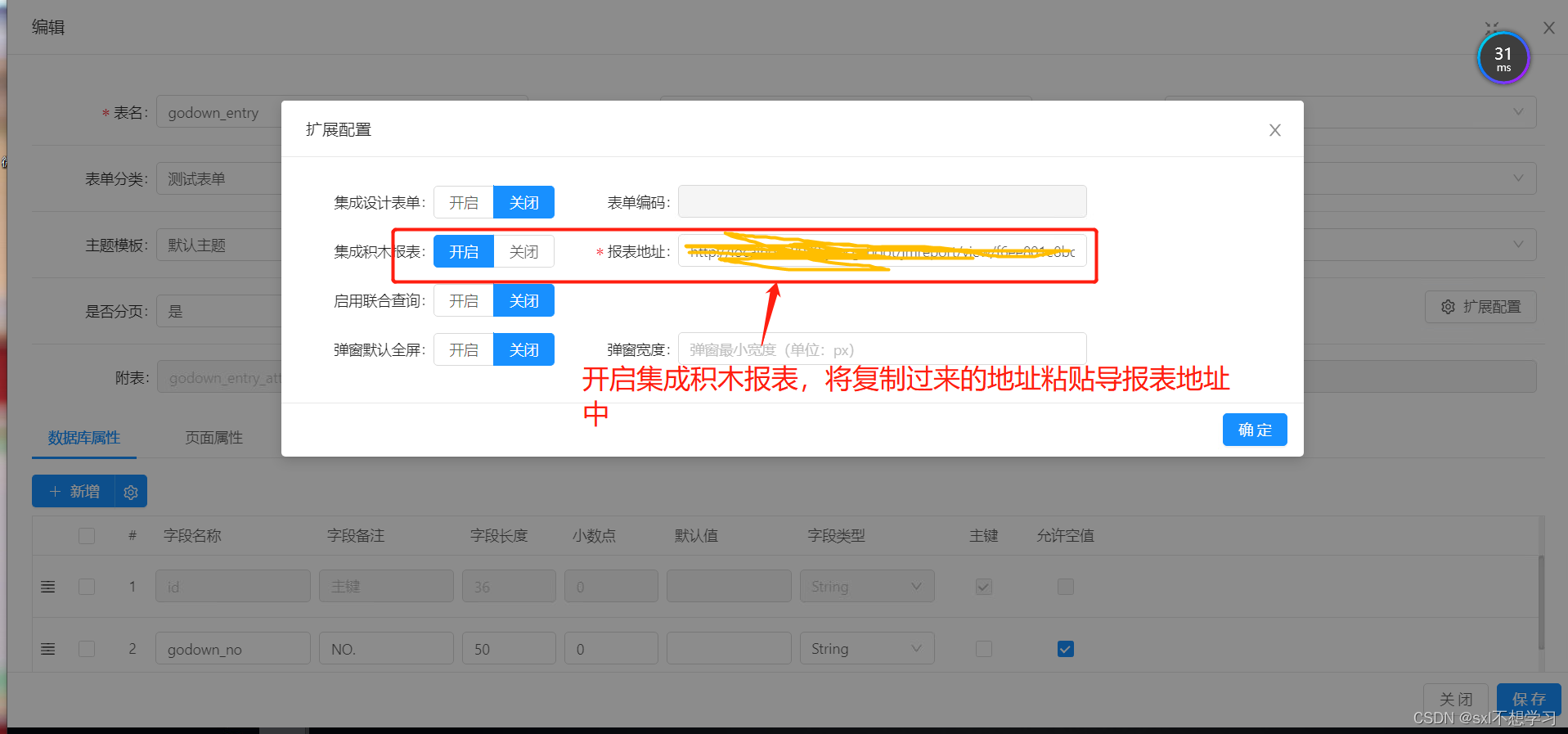
Task: Click 新增 to add a field
Action: (74, 492)
